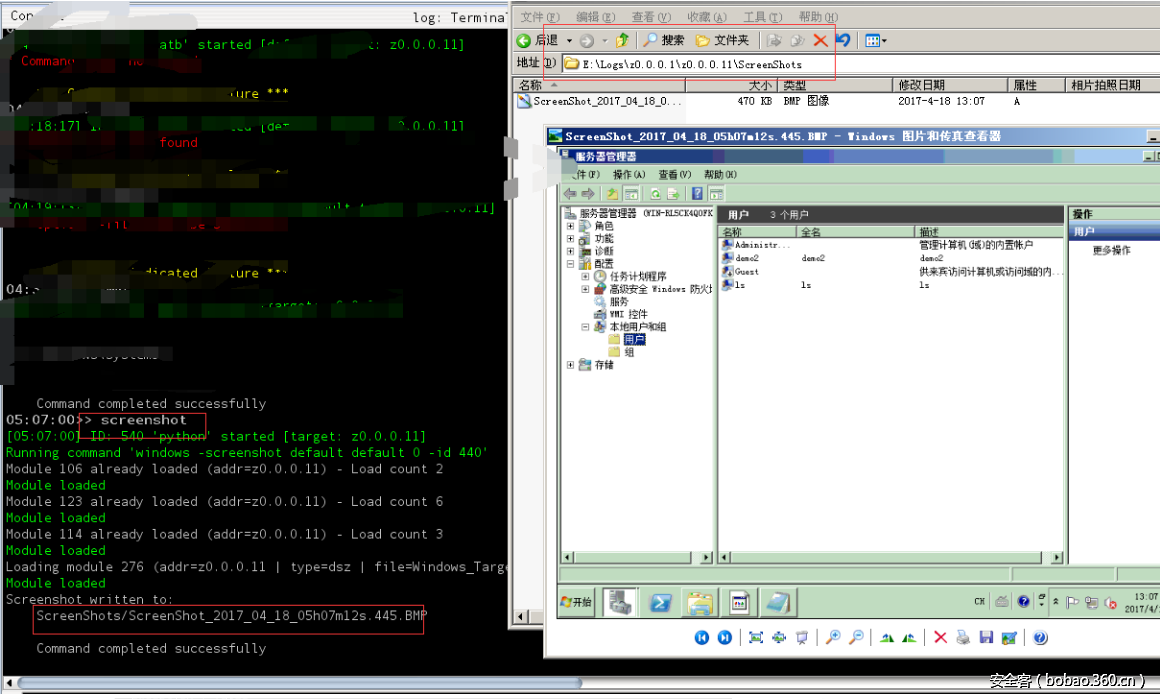Zoom in with the magnifier plus icon
Viewport: 1160px width, 699px height.
tap(832, 638)
